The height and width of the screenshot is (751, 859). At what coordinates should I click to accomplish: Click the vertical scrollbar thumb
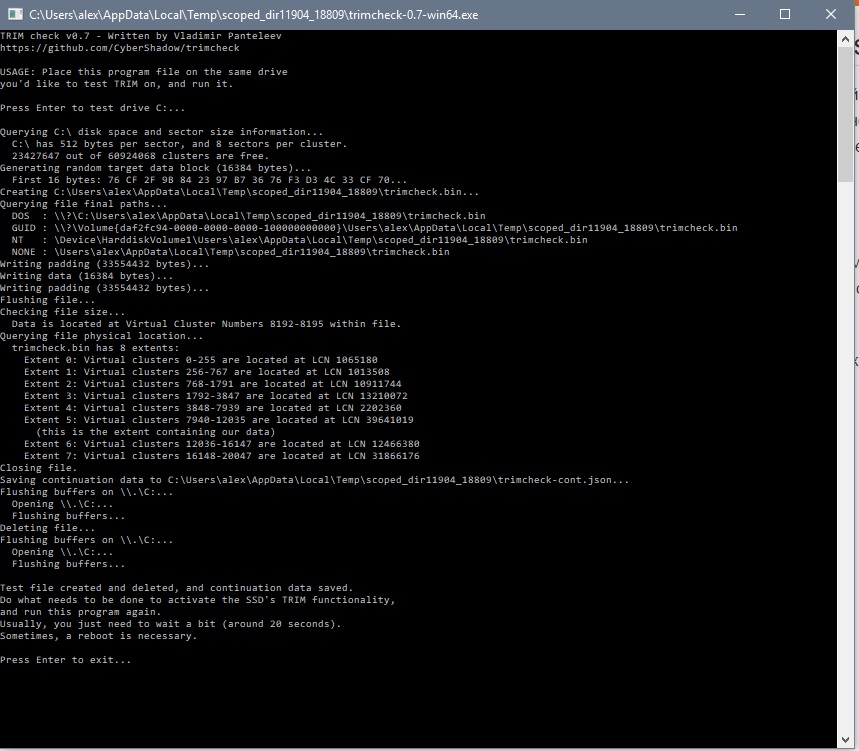(x=845, y=114)
